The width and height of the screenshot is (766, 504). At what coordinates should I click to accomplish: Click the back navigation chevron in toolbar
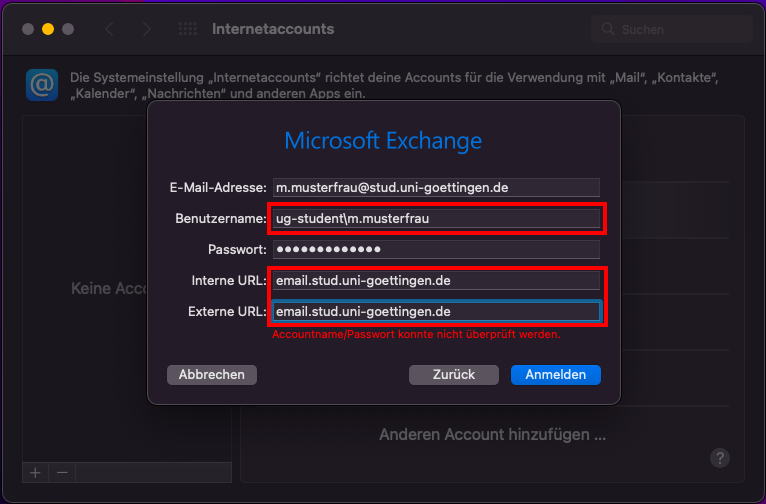109,29
